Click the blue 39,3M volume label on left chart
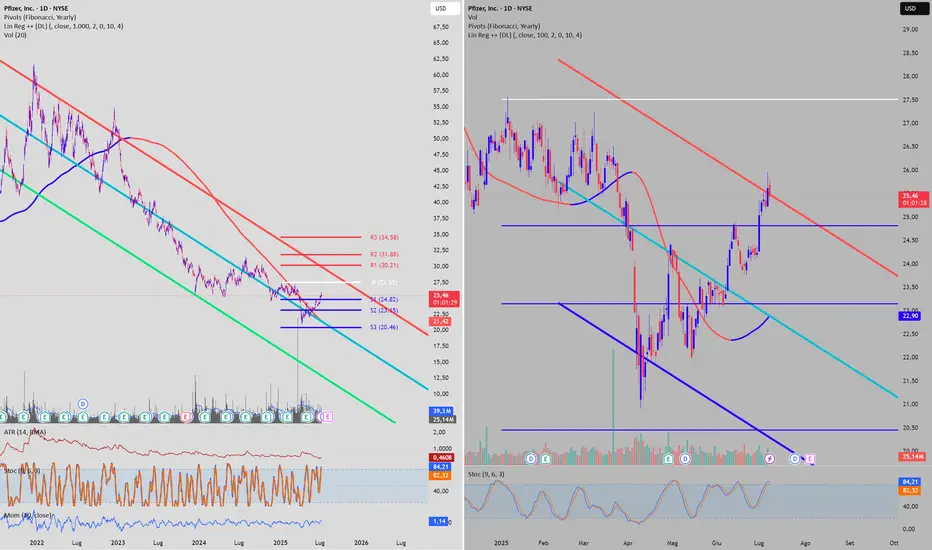The width and height of the screenshot is (932, 550). tap(442, 411)
